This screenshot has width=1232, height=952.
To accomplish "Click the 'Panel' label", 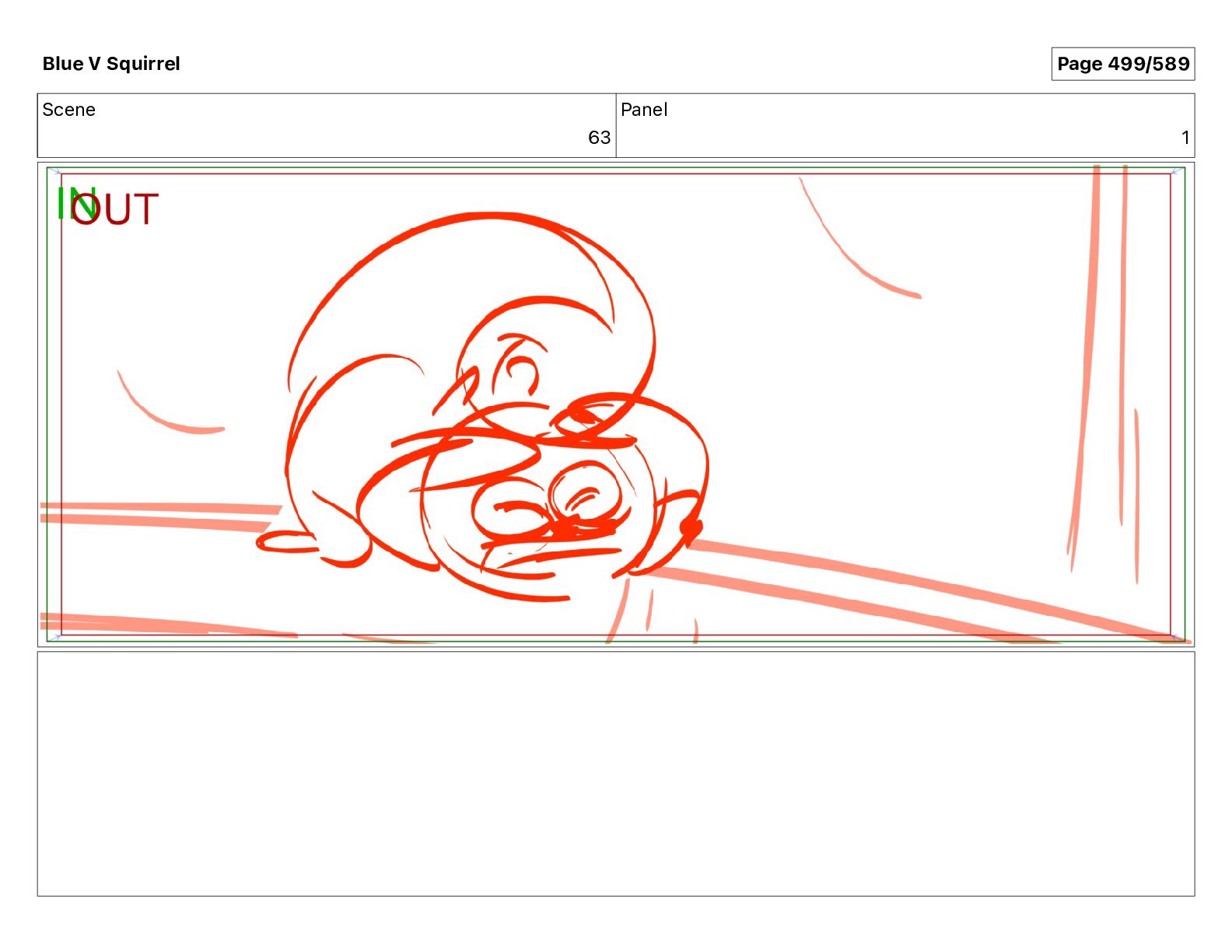I will click(x=644, y=110).
